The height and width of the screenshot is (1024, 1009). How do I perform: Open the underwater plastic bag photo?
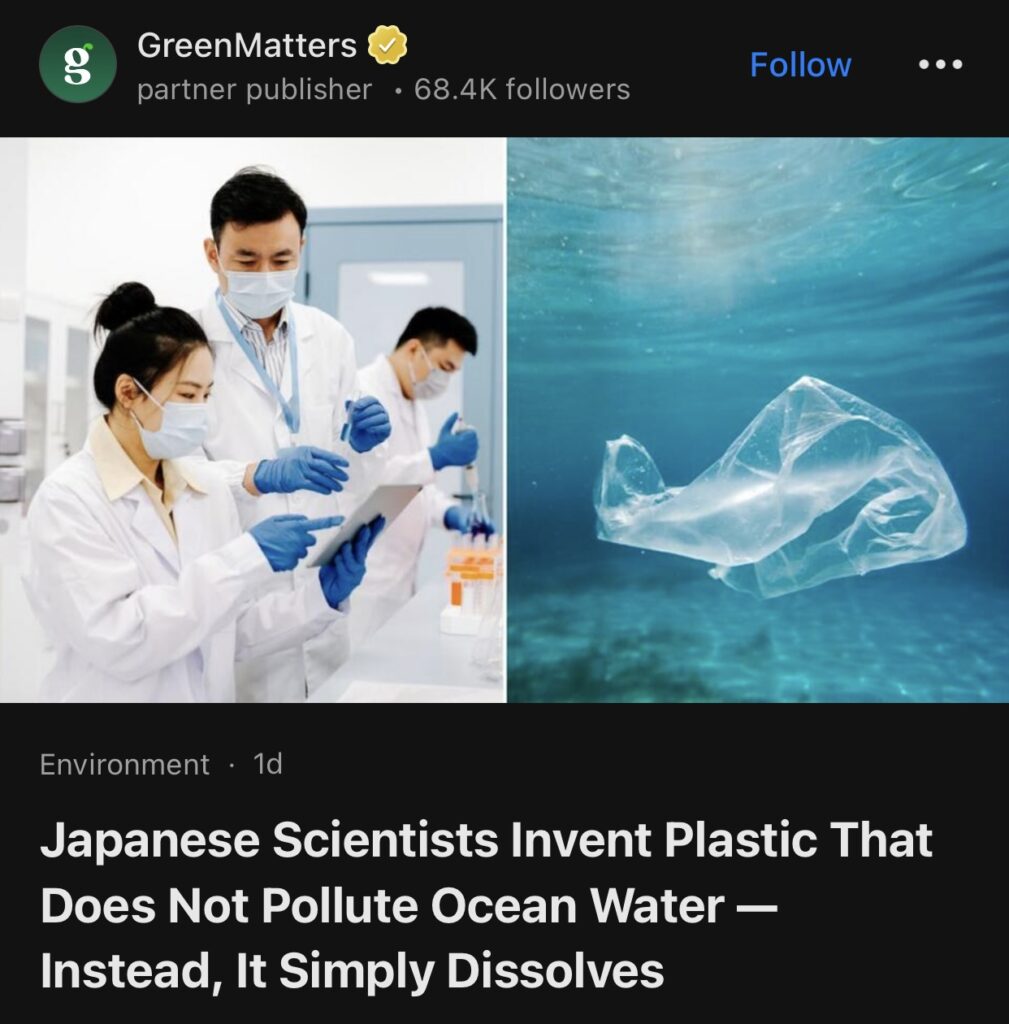pos(758,420)
